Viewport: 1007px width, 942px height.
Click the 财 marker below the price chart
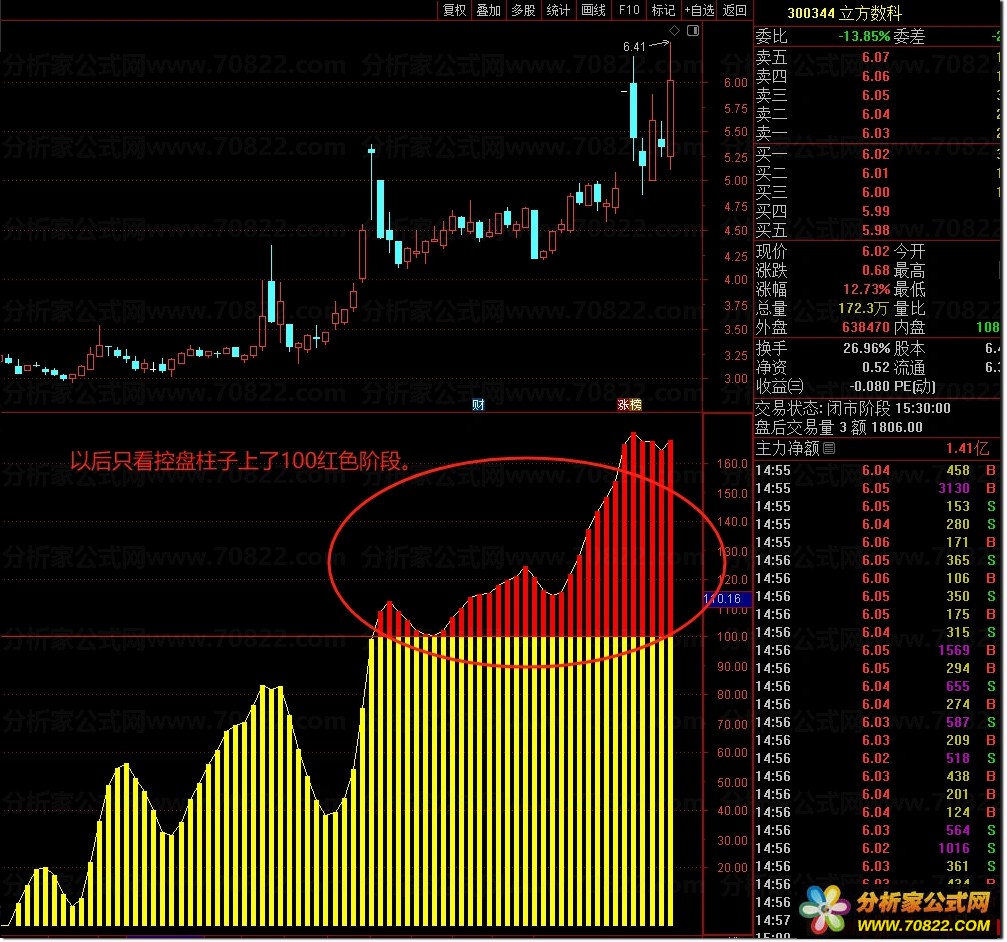coord(478,405)
